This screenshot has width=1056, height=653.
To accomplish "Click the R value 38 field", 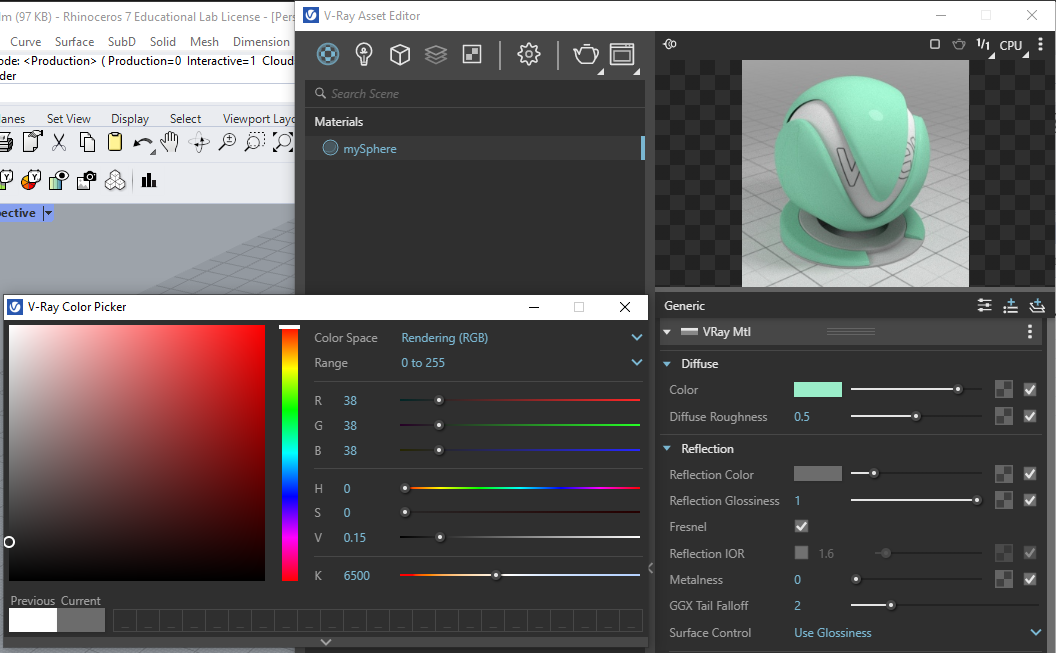I will (350, 401).
